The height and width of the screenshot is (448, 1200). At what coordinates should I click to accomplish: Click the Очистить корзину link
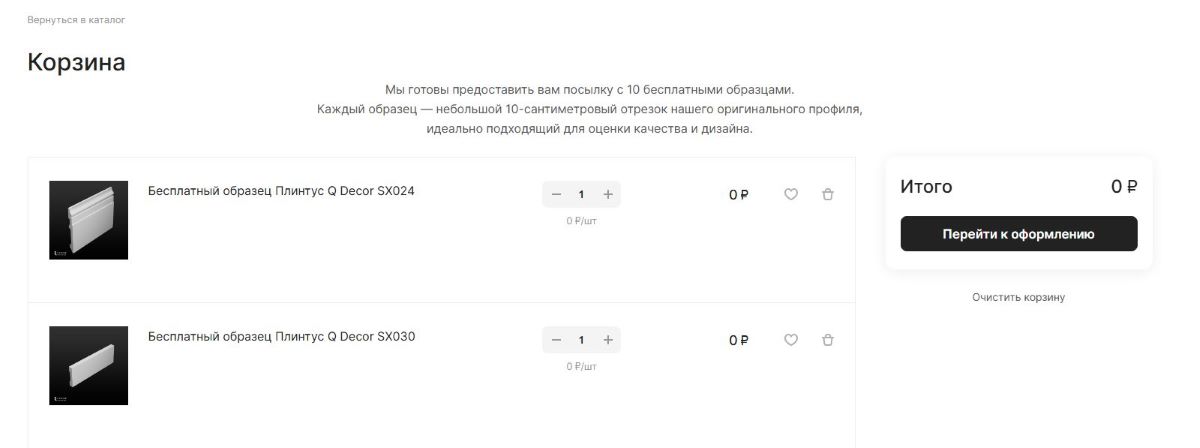click(1018, 297)
